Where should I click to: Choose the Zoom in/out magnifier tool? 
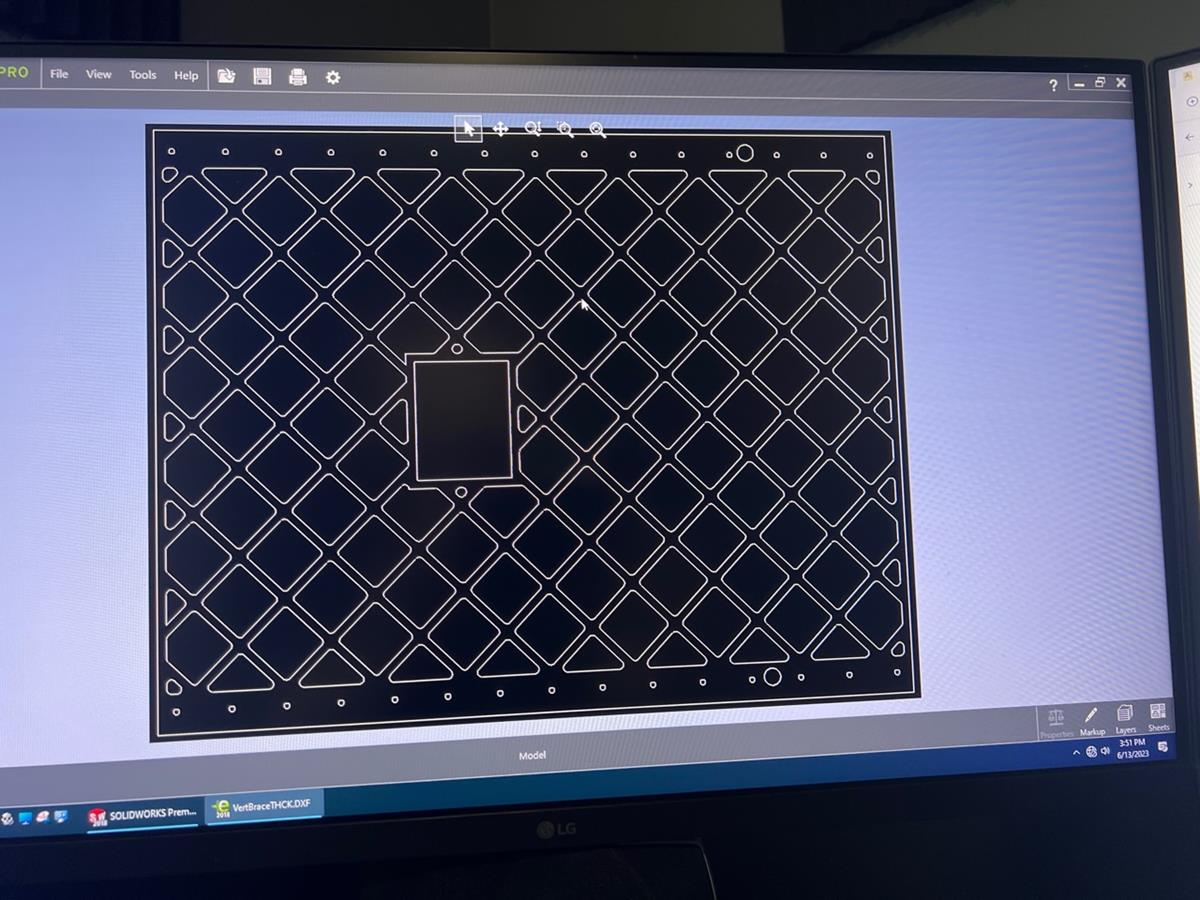coord(533,129)
